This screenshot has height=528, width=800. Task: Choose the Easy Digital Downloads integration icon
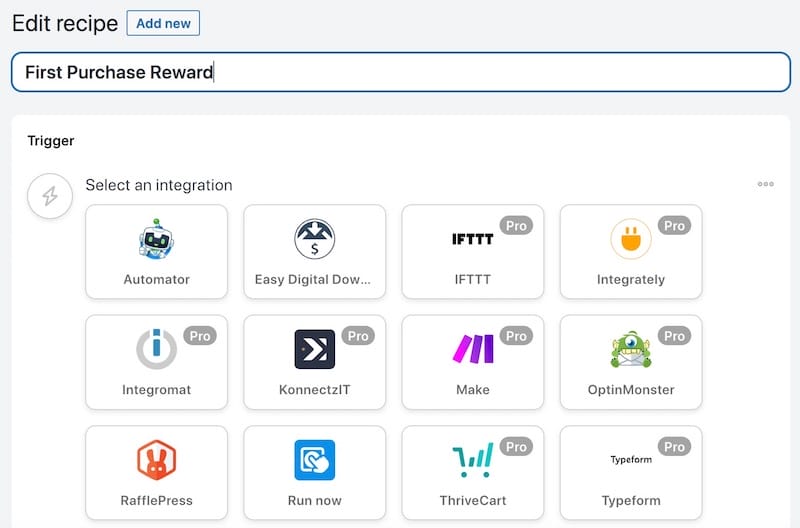pyautogui.click(x=314, y=240)
